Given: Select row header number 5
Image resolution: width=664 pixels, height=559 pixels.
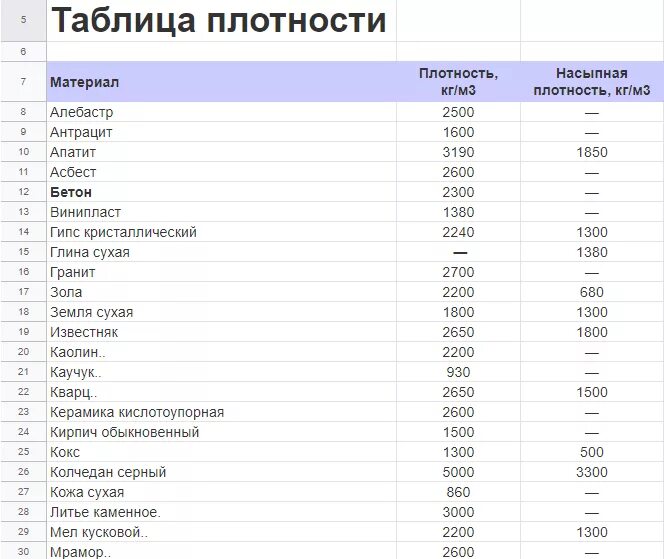Looking at the screenshot, I should pos(23,20).
